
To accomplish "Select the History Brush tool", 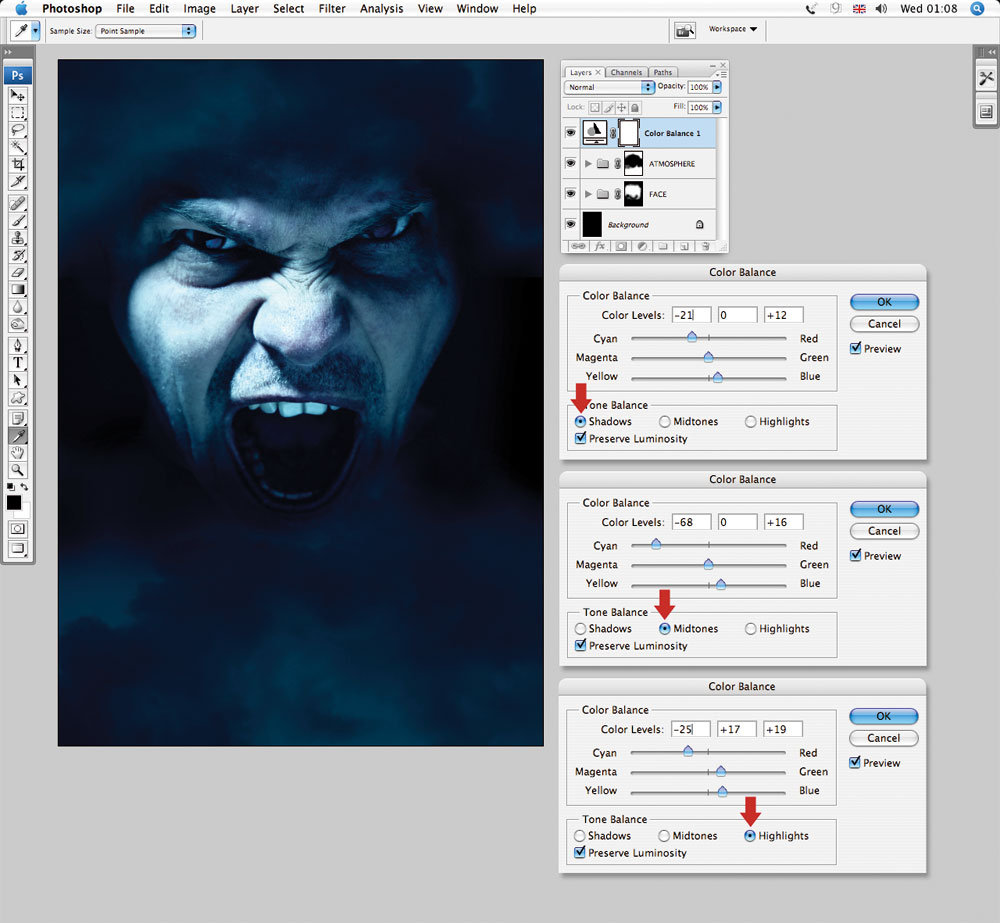I will click(x=18, y=255).
